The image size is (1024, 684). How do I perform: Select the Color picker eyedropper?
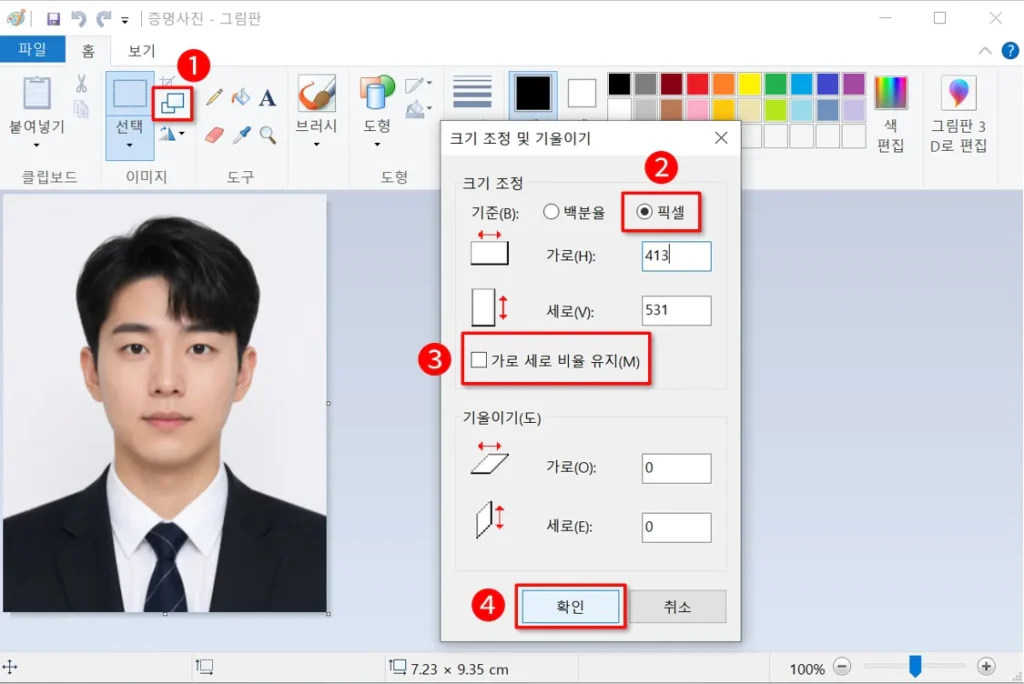[x=242, y=135]
